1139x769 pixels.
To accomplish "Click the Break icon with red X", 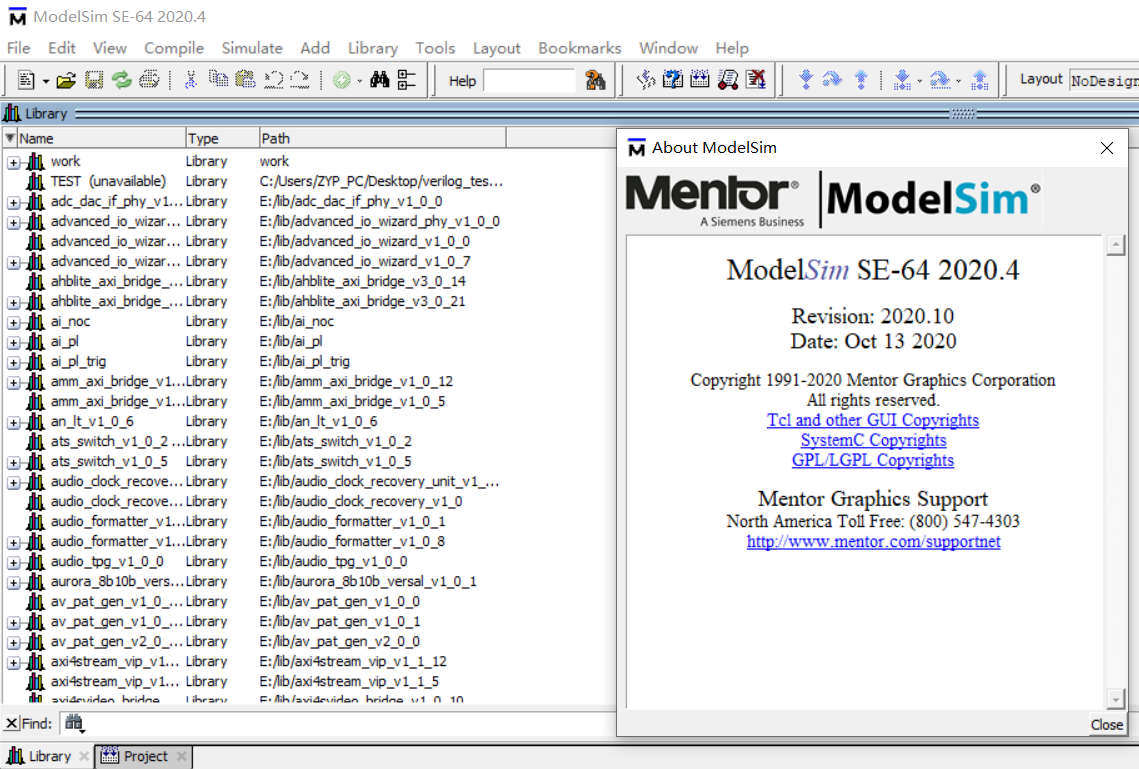I will pos(755,80).
